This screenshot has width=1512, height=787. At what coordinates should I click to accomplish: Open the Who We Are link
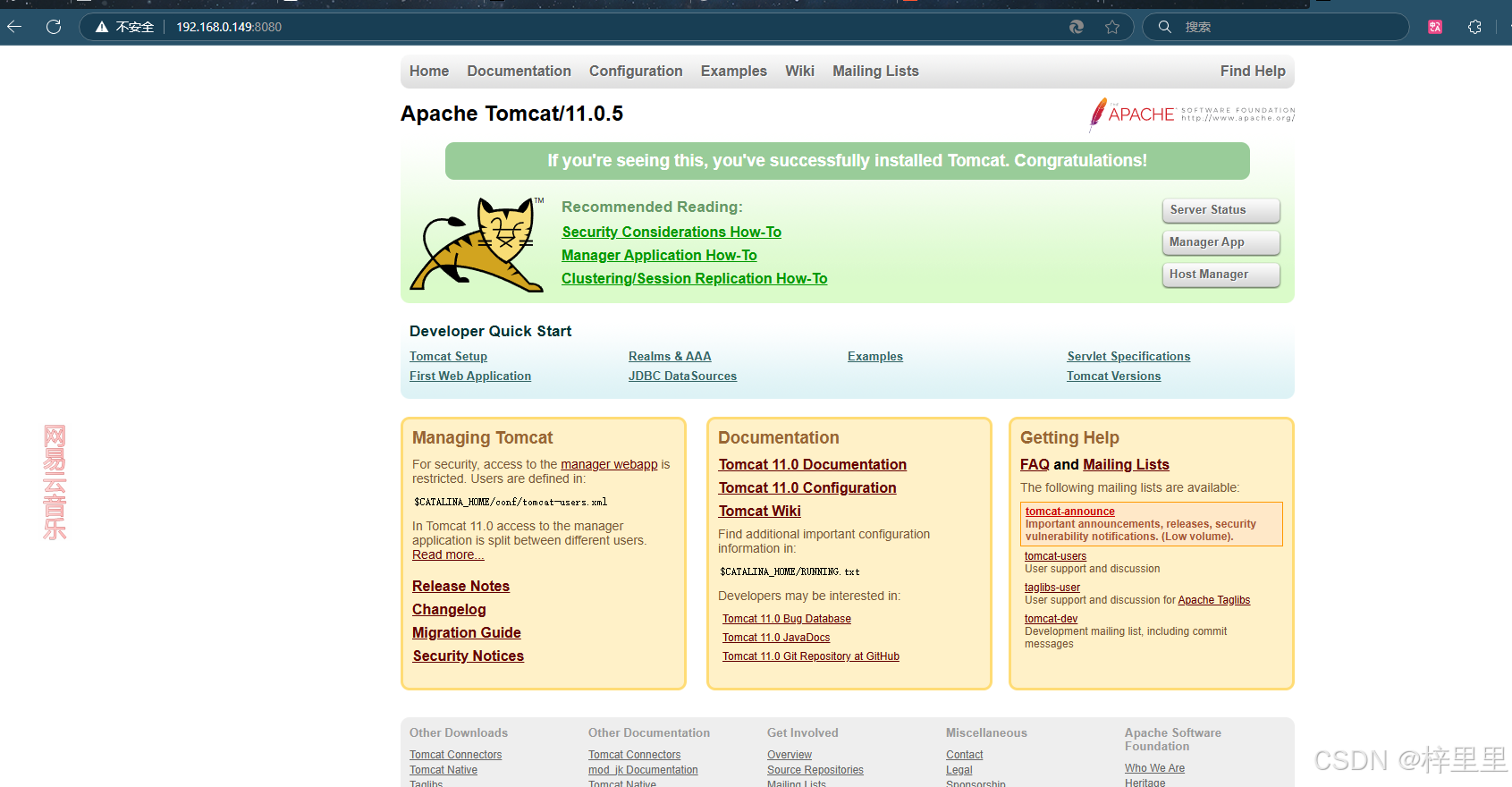click(x=1154, y=768)
